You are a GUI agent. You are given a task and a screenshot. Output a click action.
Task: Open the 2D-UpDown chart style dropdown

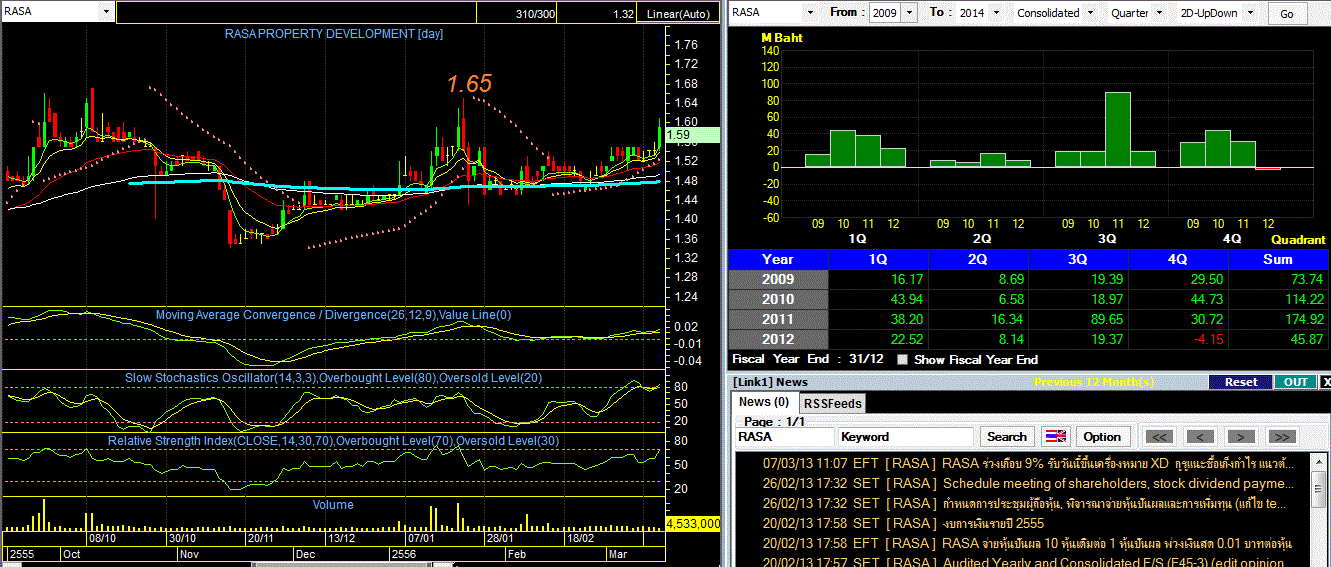click(x=1250, y=13)
